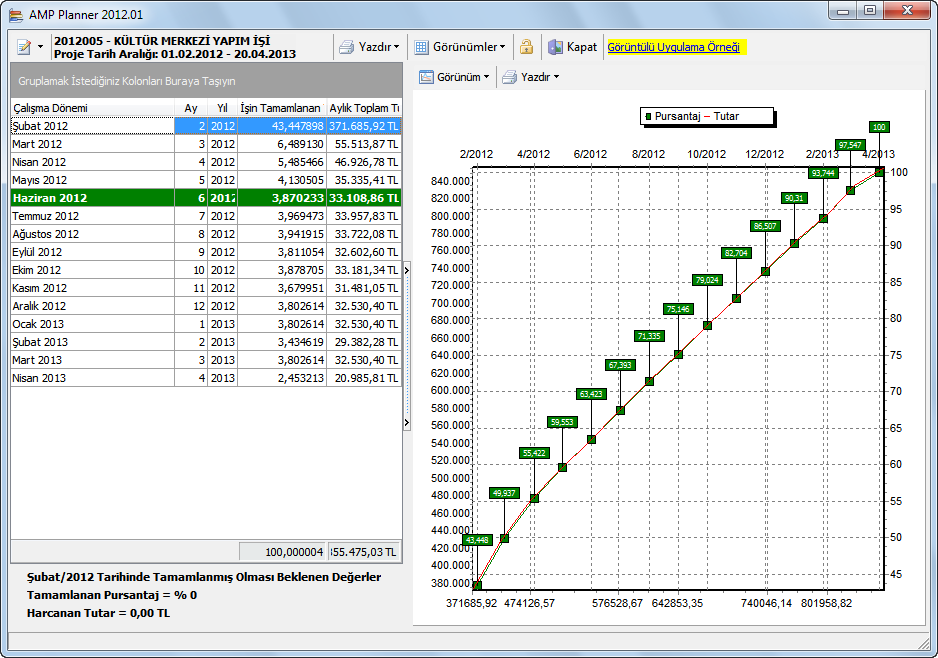Click the printer icon above the chart
938x658 pixels.
point(509,77)
